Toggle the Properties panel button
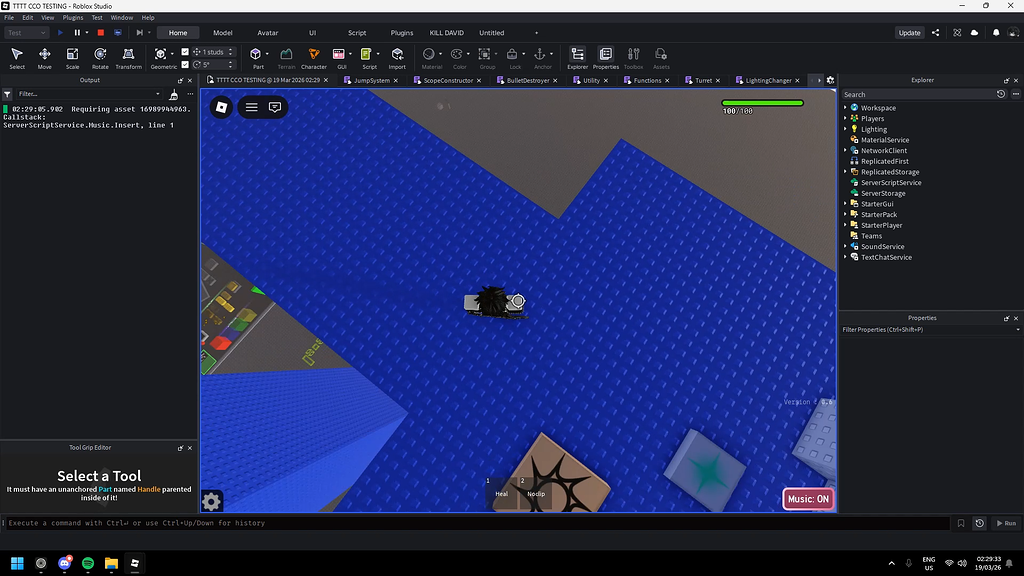This screenshot has height=576, width=1024. point(605,57)
